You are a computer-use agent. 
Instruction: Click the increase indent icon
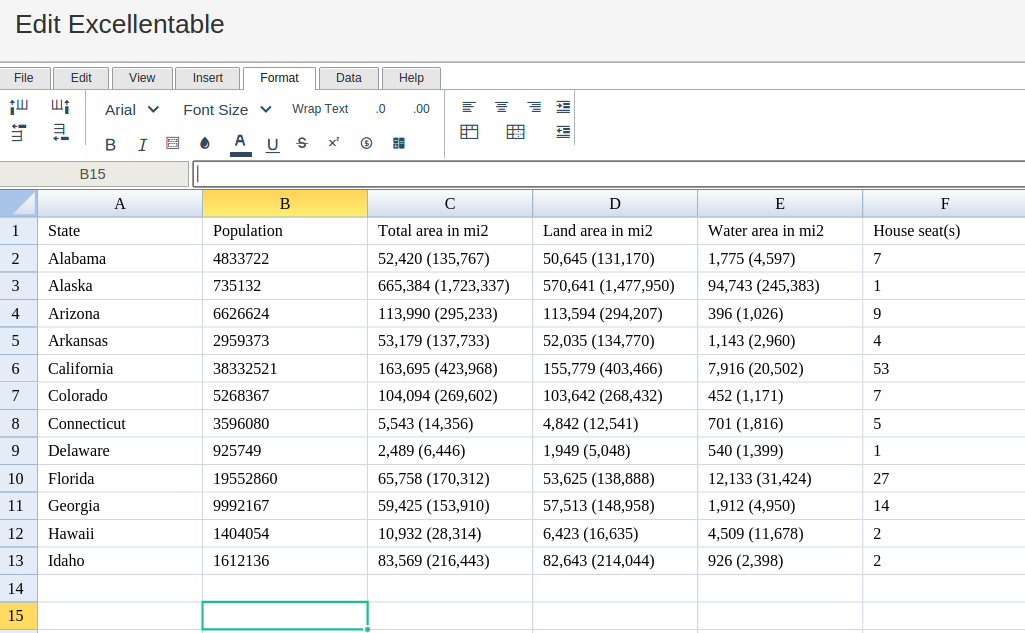[x=564, y=107]
